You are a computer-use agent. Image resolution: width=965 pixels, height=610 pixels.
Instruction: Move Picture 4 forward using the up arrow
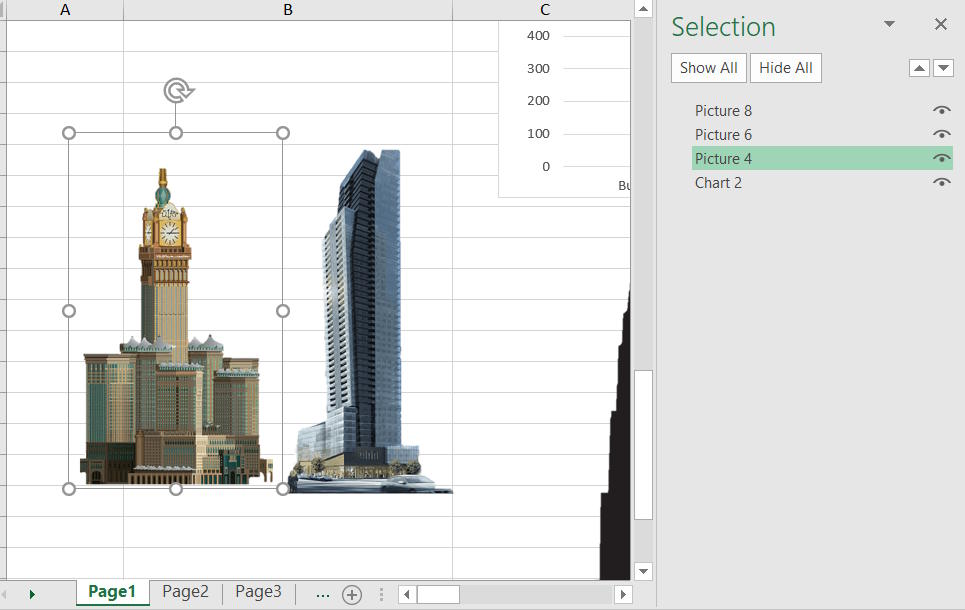pos(918,67)
